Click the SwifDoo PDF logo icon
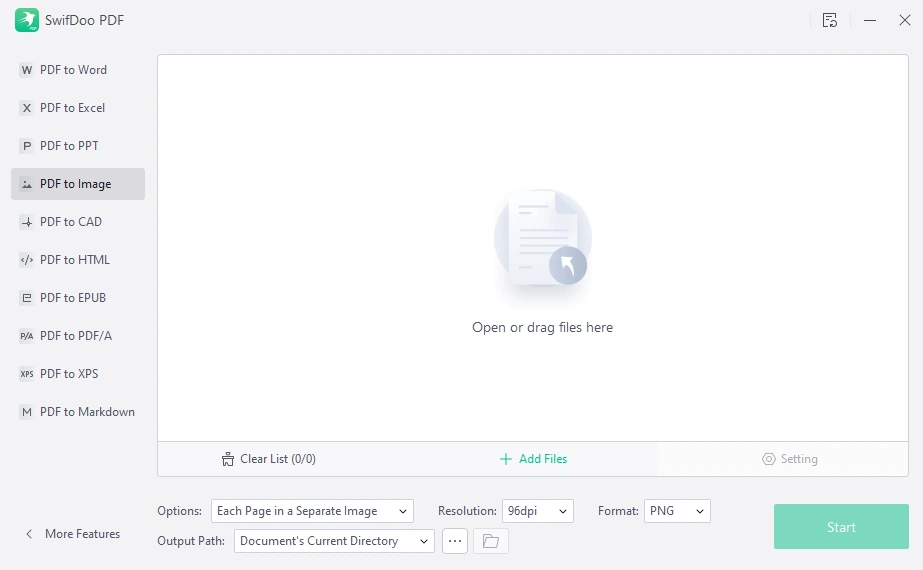 (x=26, y=20)
